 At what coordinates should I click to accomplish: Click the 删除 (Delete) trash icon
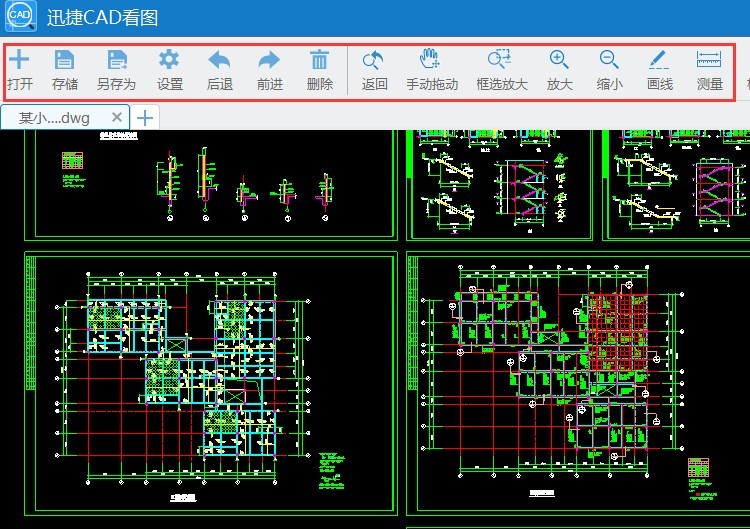(x=320, y=61)
